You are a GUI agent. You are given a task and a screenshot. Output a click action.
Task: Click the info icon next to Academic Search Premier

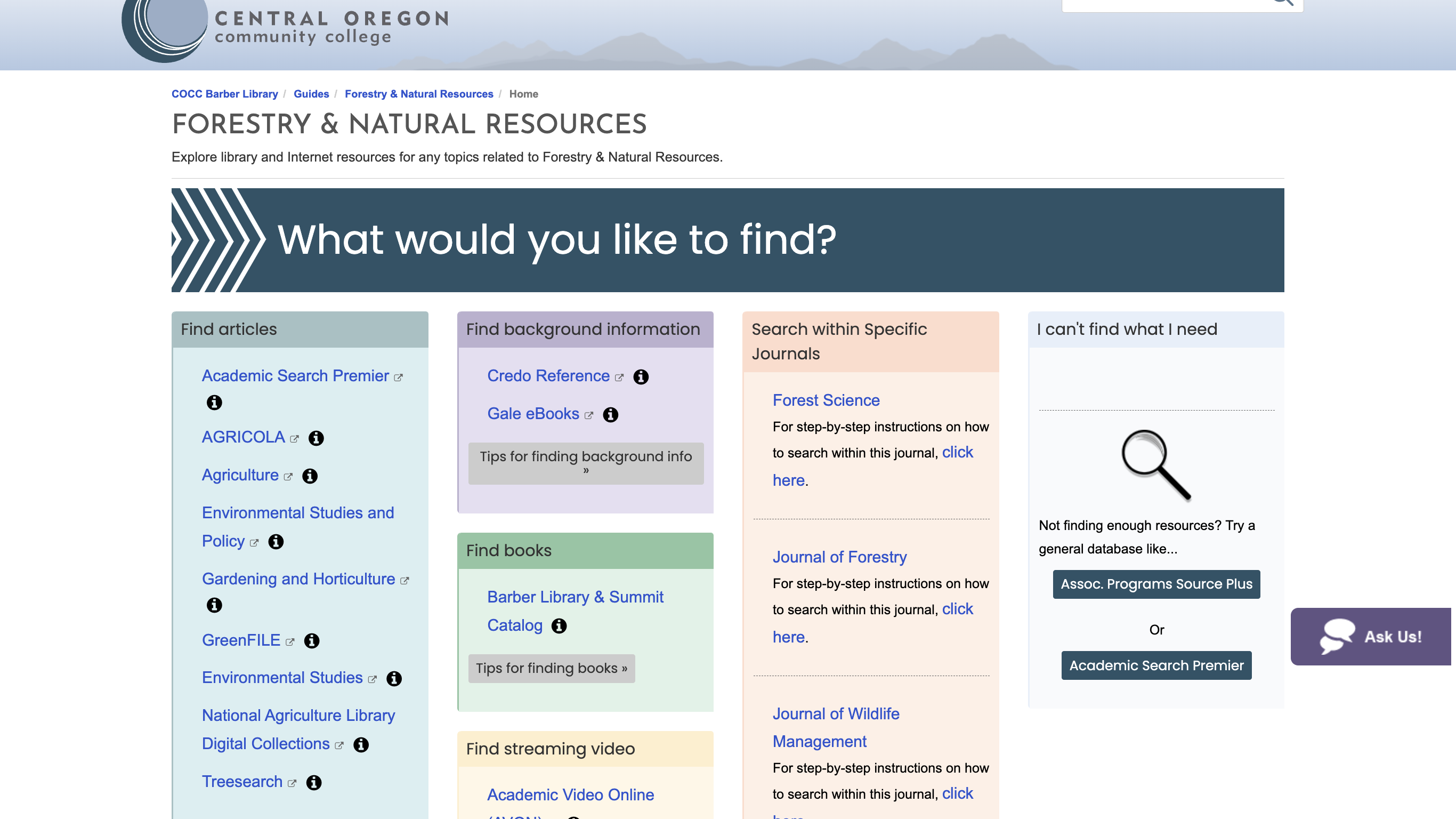(x=214, y=402)
